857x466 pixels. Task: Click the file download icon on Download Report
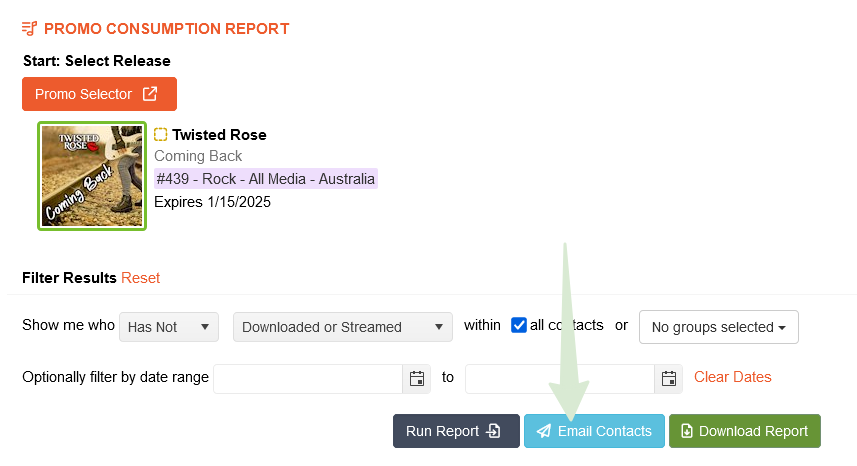pos(686,431)
